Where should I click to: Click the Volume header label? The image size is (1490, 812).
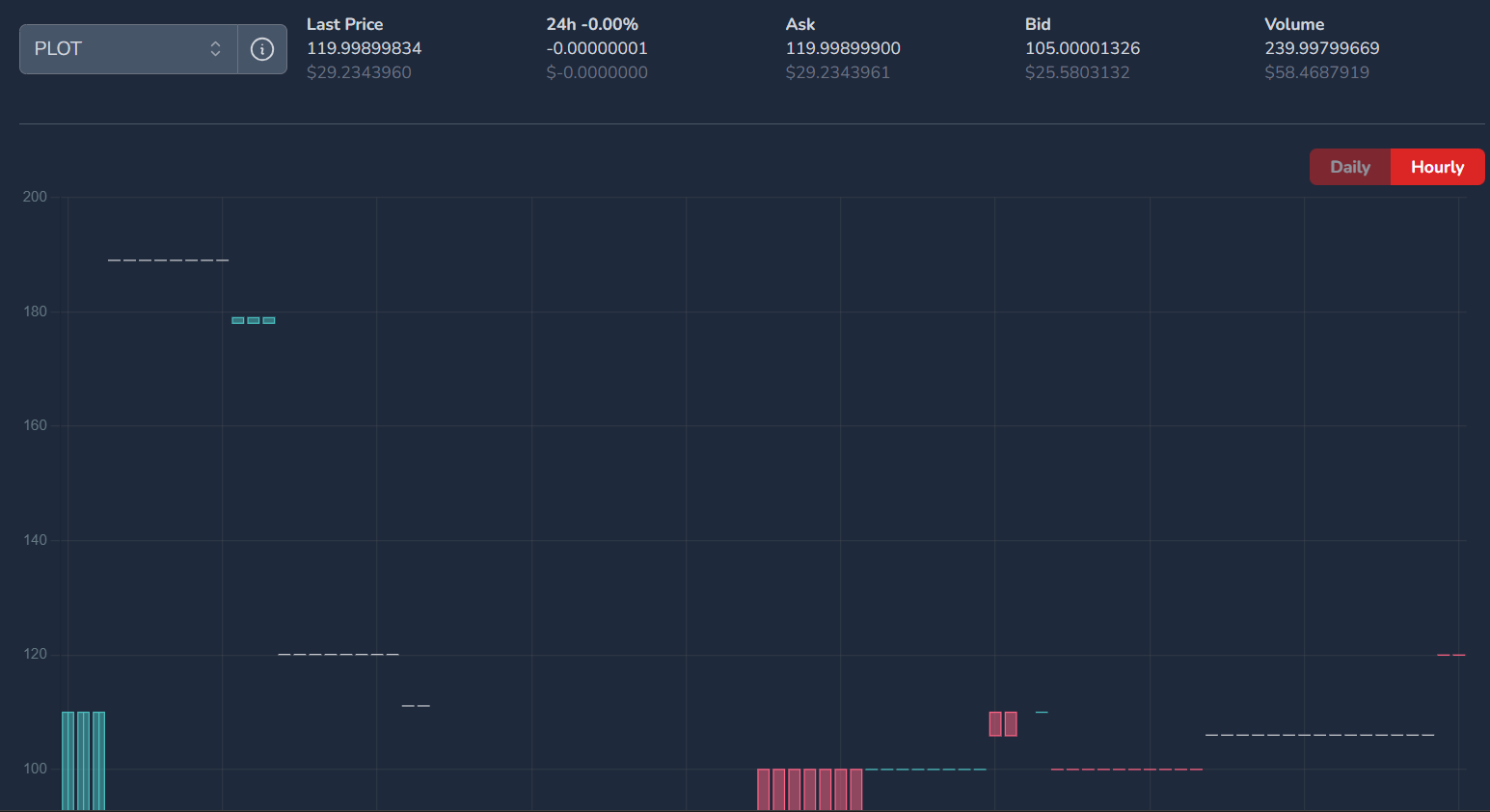tap(1294, 24)
